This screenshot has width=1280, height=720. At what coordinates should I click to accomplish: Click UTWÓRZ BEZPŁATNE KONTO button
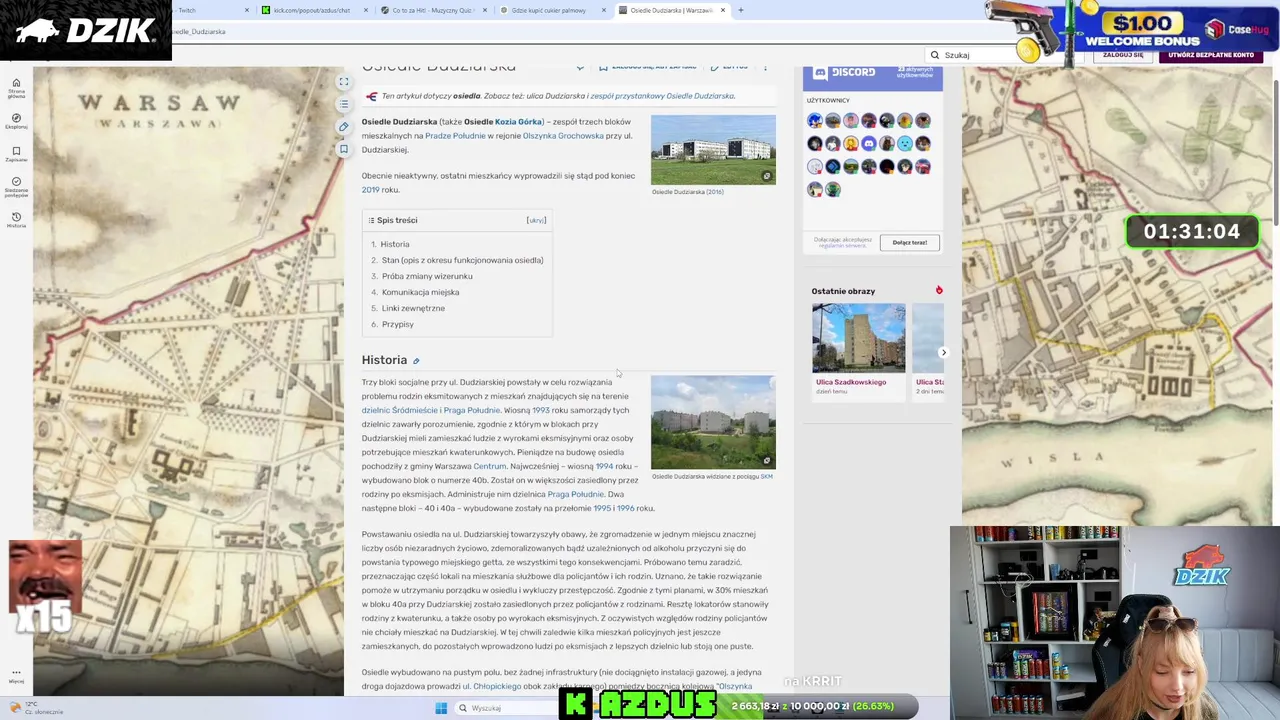1211,55
